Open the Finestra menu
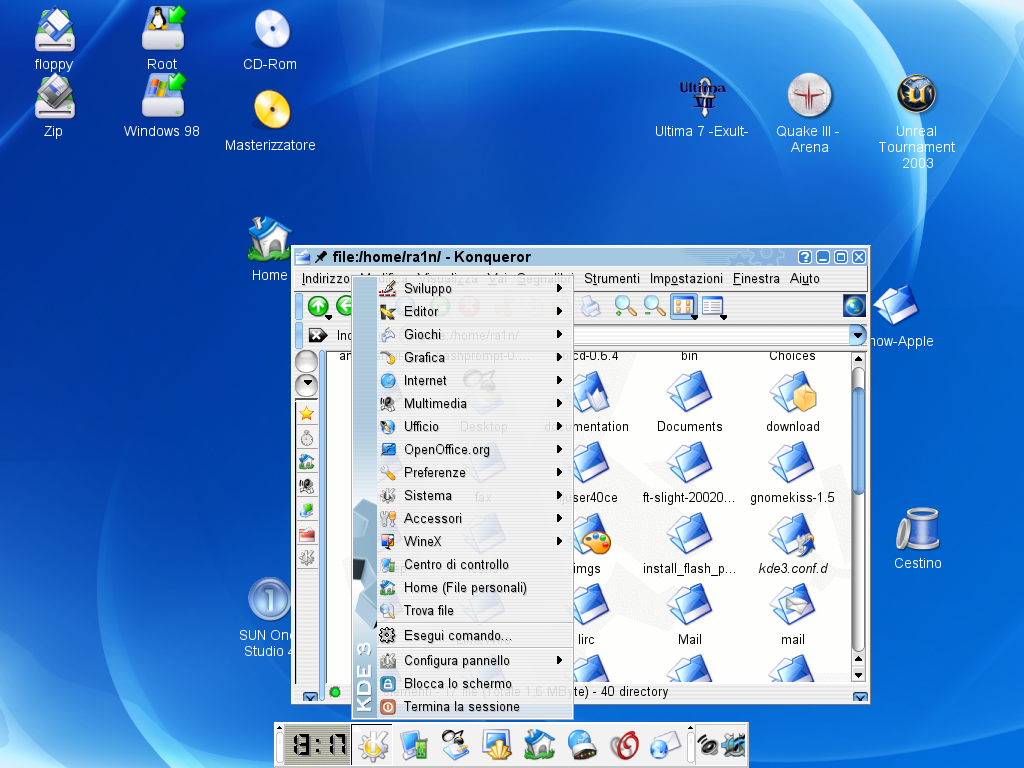 tap(756, 279)
